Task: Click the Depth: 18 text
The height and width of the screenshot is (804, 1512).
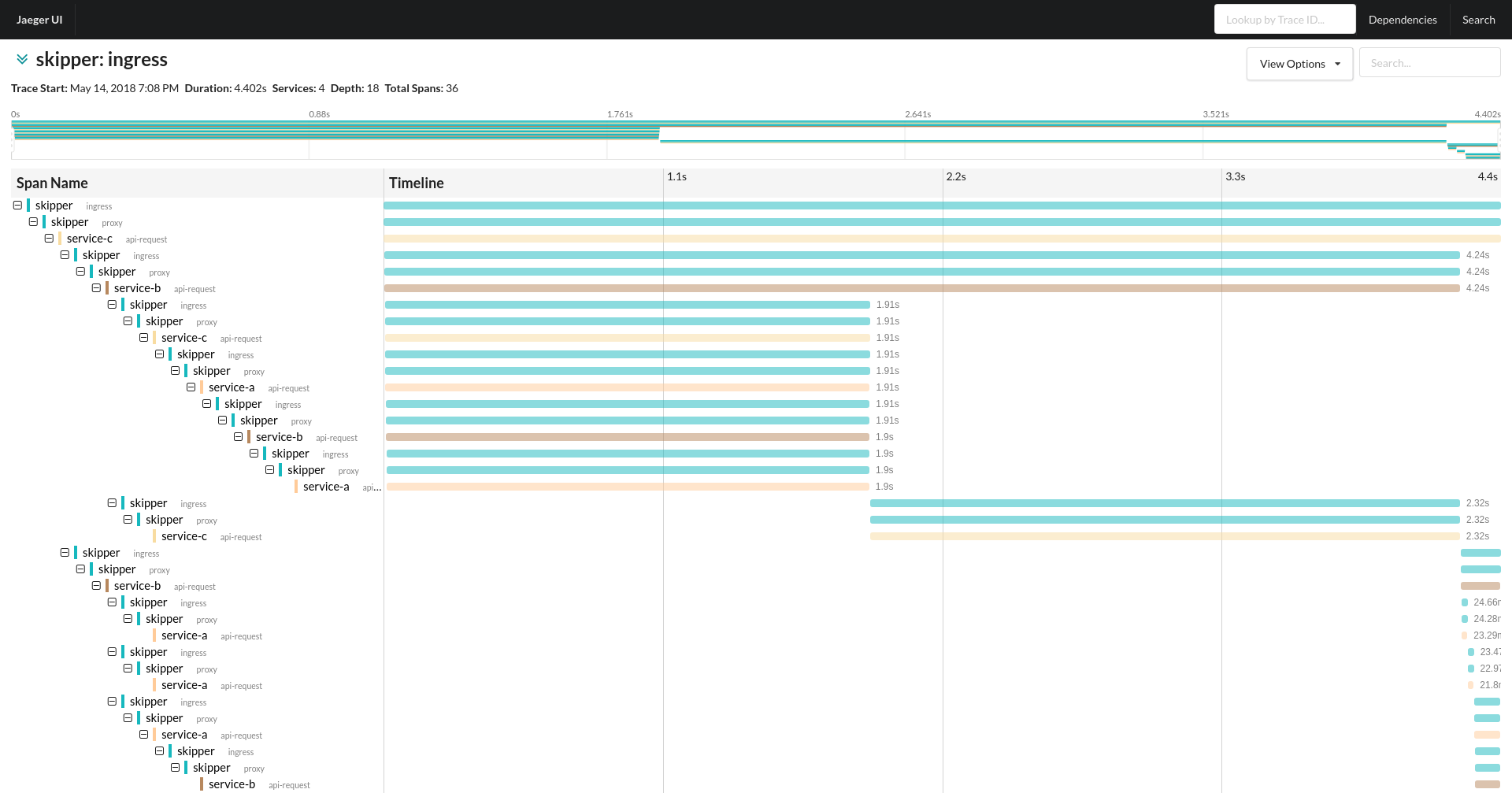Action: pos(354,88)
